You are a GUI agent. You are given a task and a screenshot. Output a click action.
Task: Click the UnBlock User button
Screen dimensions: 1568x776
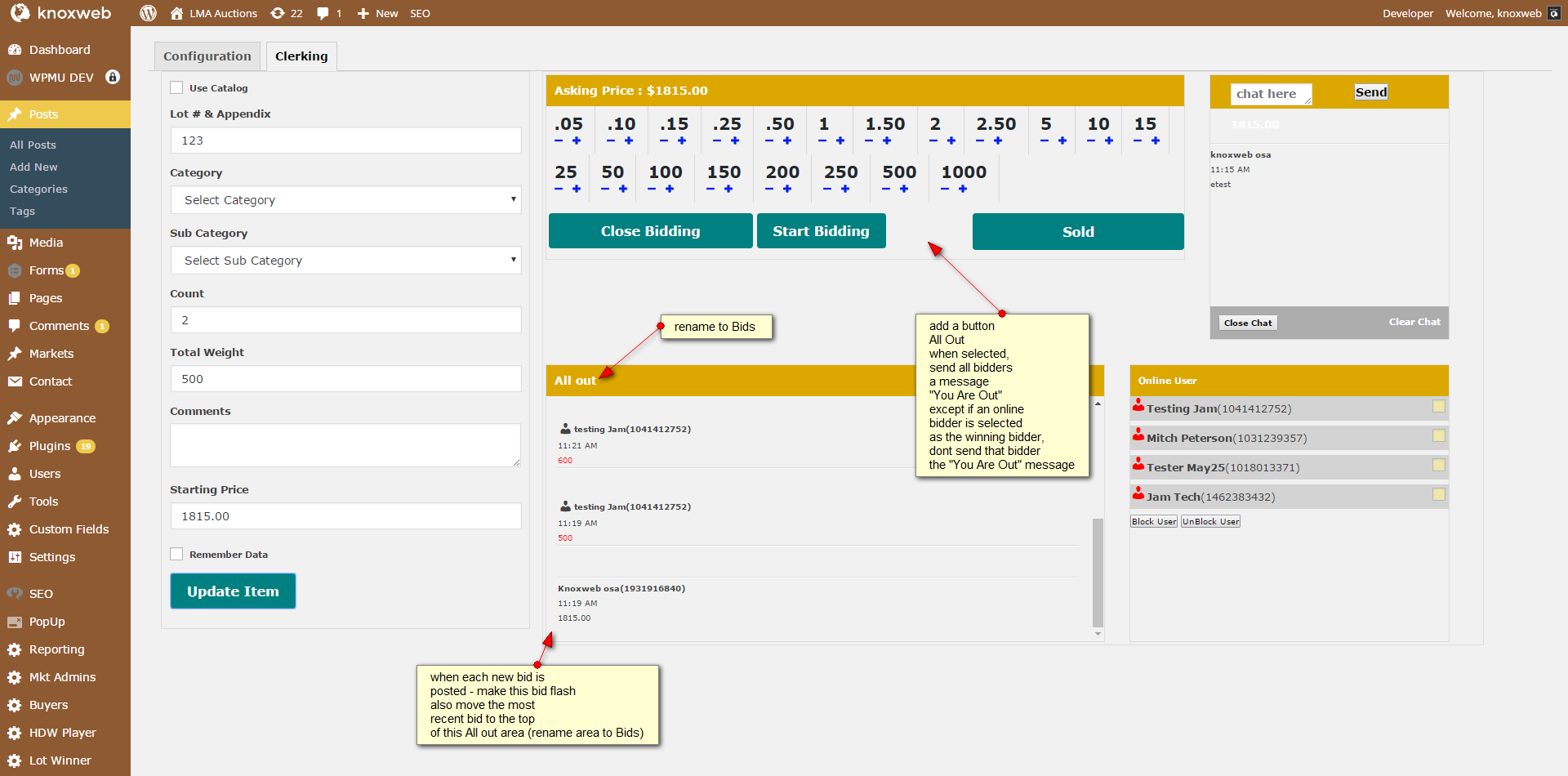click(x=1210, y=521)
